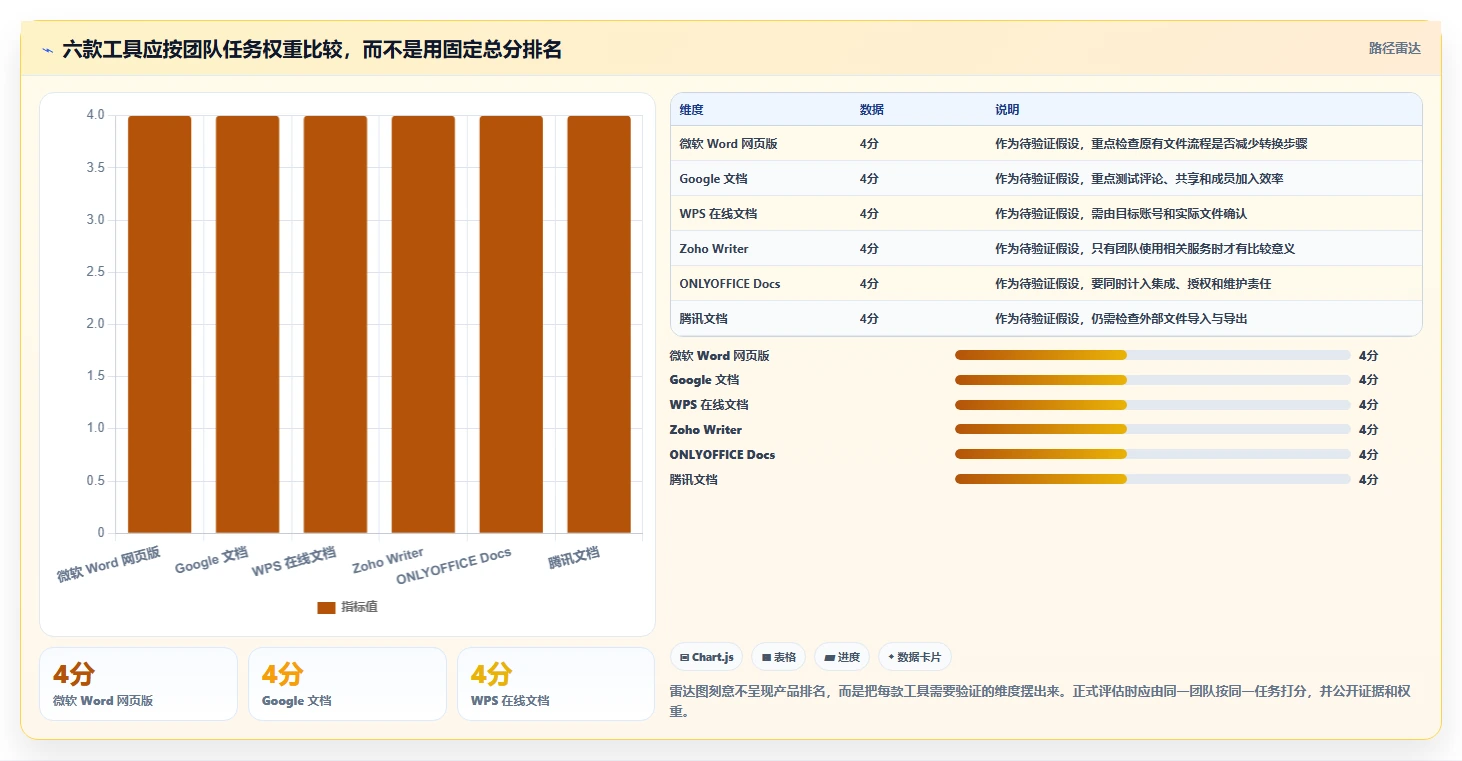Select the ONLYOFFICE Docs table row name
Image resolution: width=1462 pixels, height=761 pixels.
tap(730, 284)
